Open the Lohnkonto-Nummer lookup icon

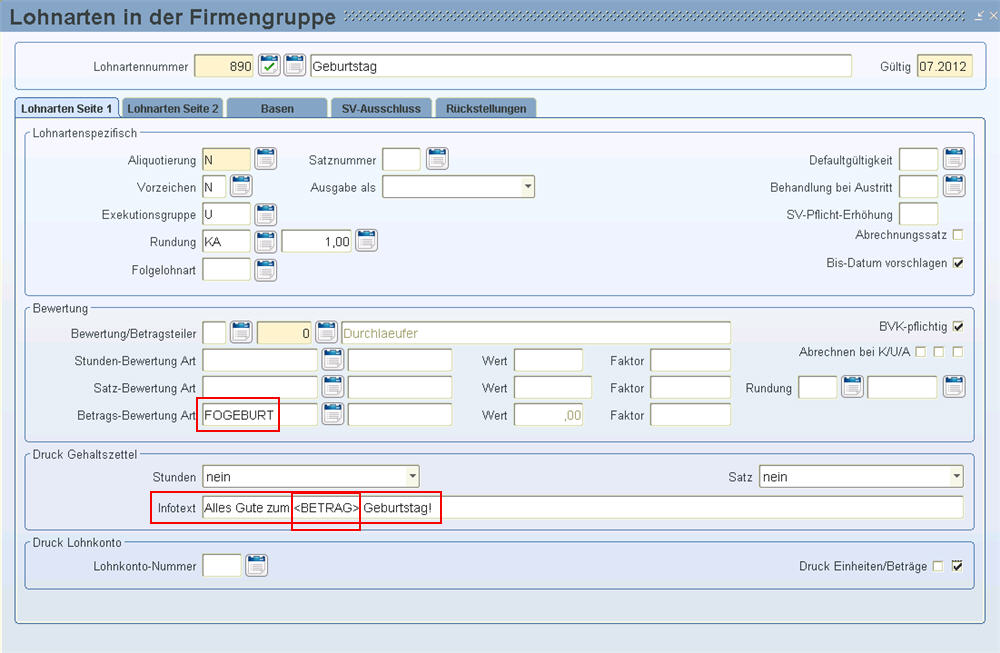coord(256,566)
